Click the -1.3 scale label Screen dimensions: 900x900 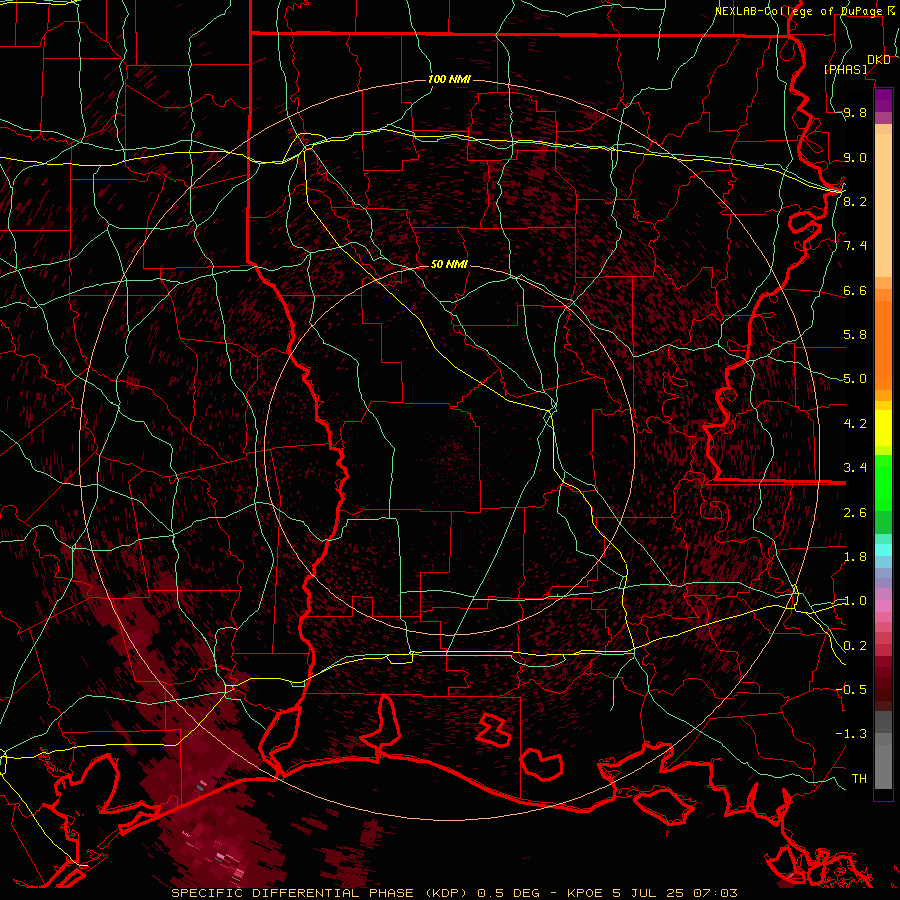point(851,734)
